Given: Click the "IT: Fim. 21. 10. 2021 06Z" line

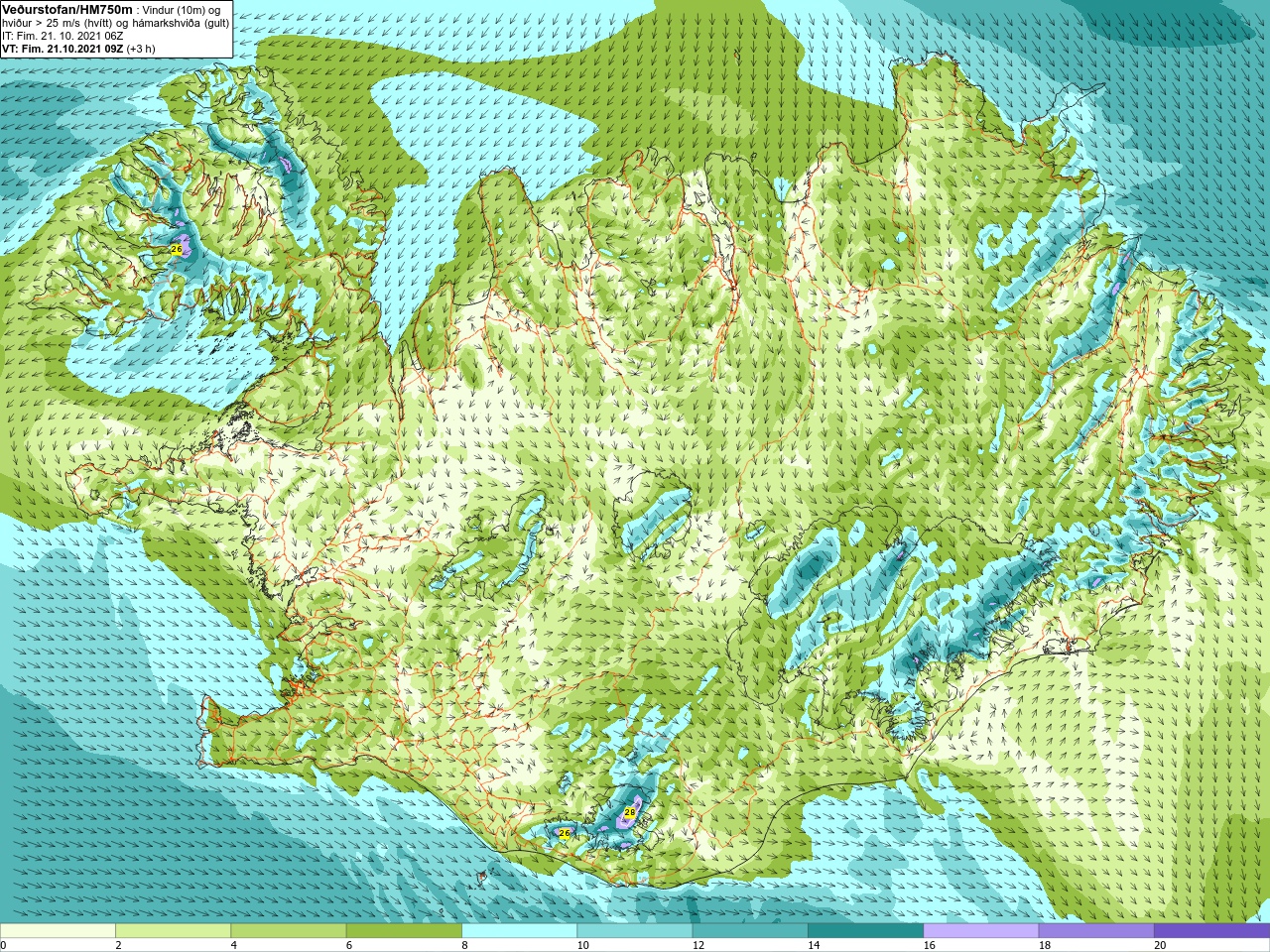Looking at the screenshot, I should pos(62,36).
